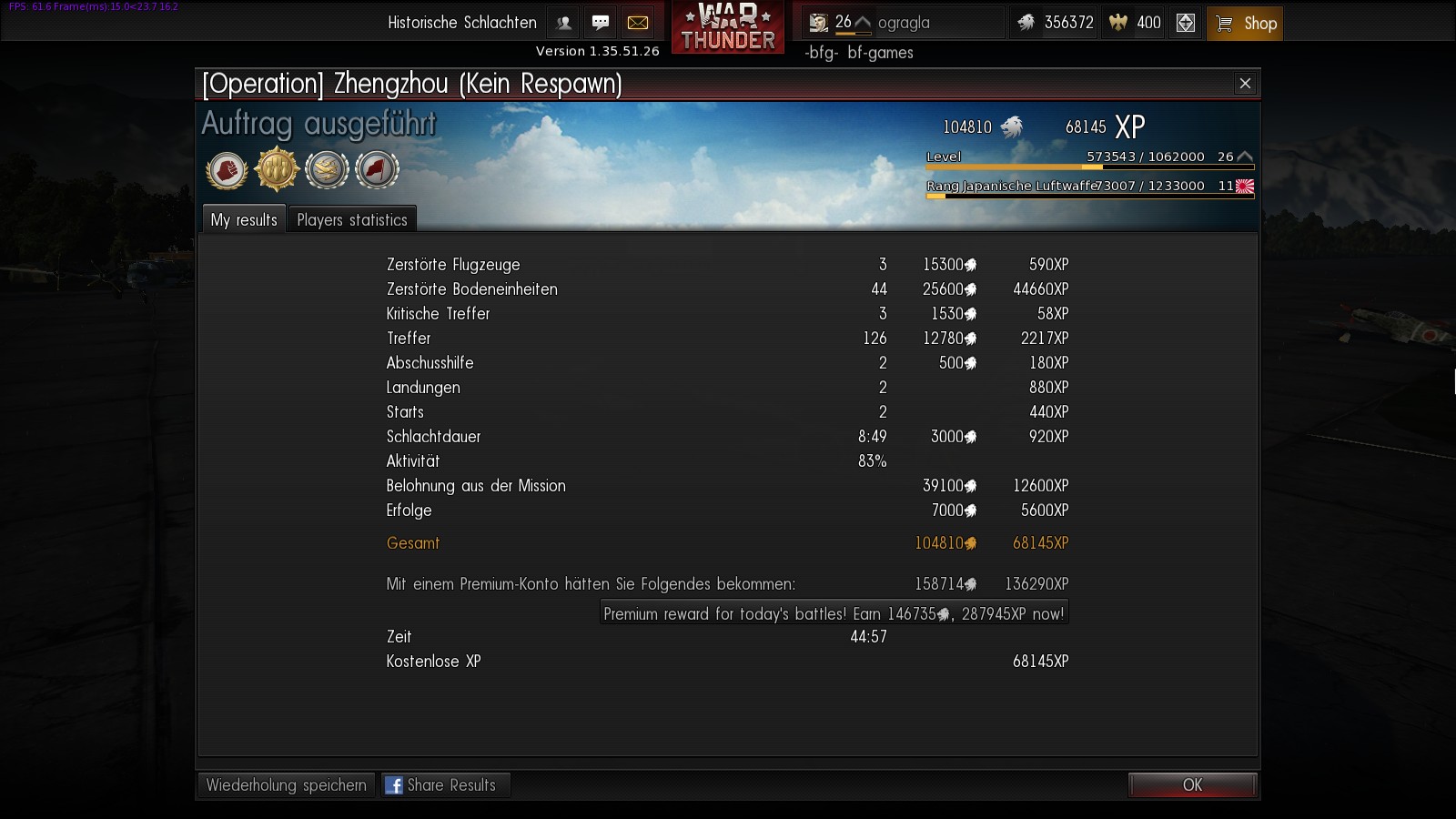This screenshot has width=1456, height=819.
Task: Select the My results tab
Action: click(244, 219)
